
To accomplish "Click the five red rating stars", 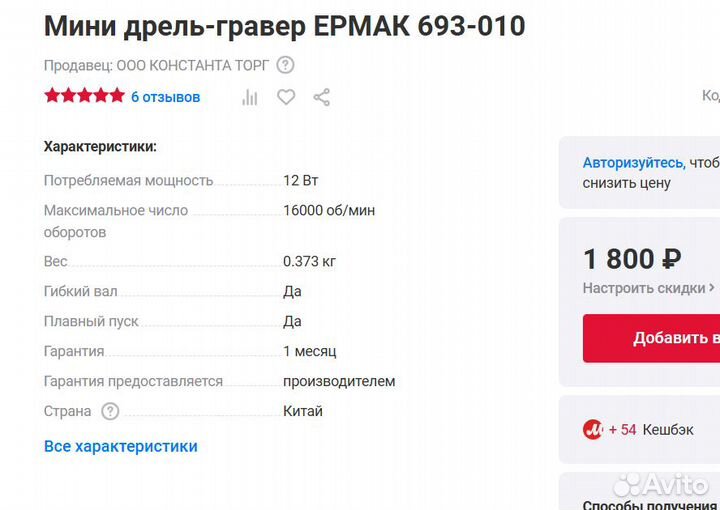I will point(84,96).
